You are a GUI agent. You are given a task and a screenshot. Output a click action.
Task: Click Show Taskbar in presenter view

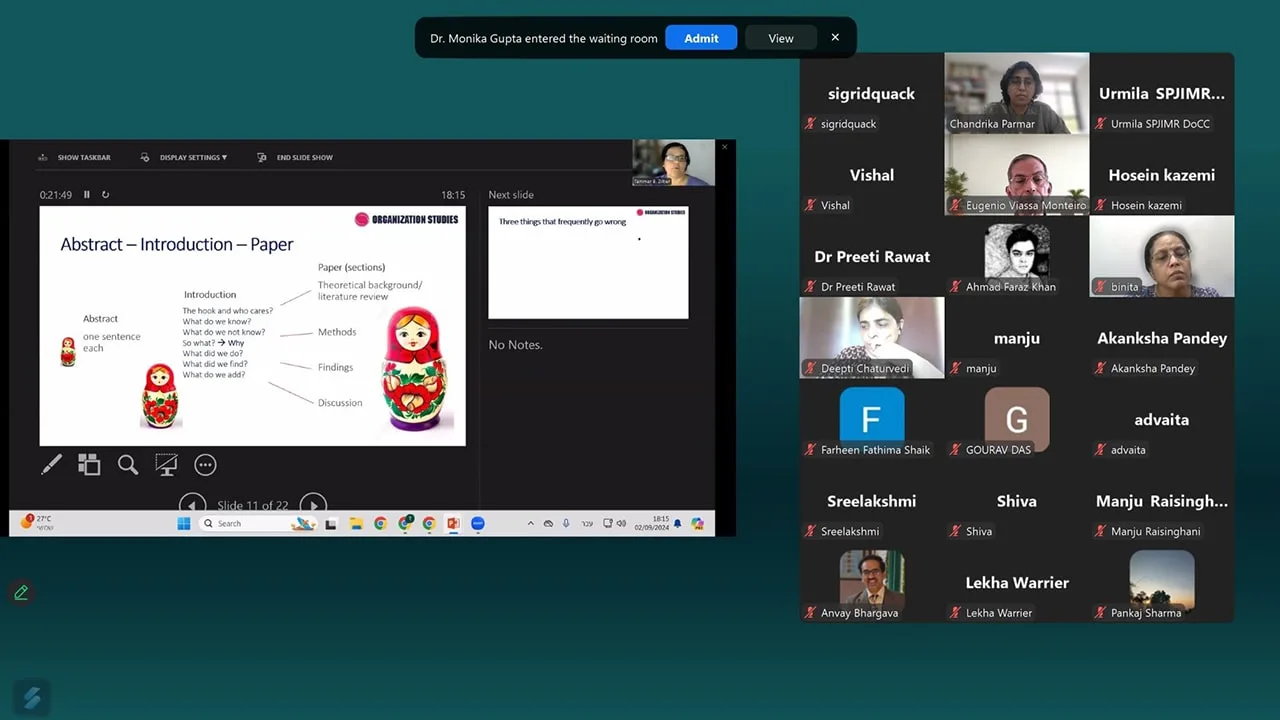(75, 158)
